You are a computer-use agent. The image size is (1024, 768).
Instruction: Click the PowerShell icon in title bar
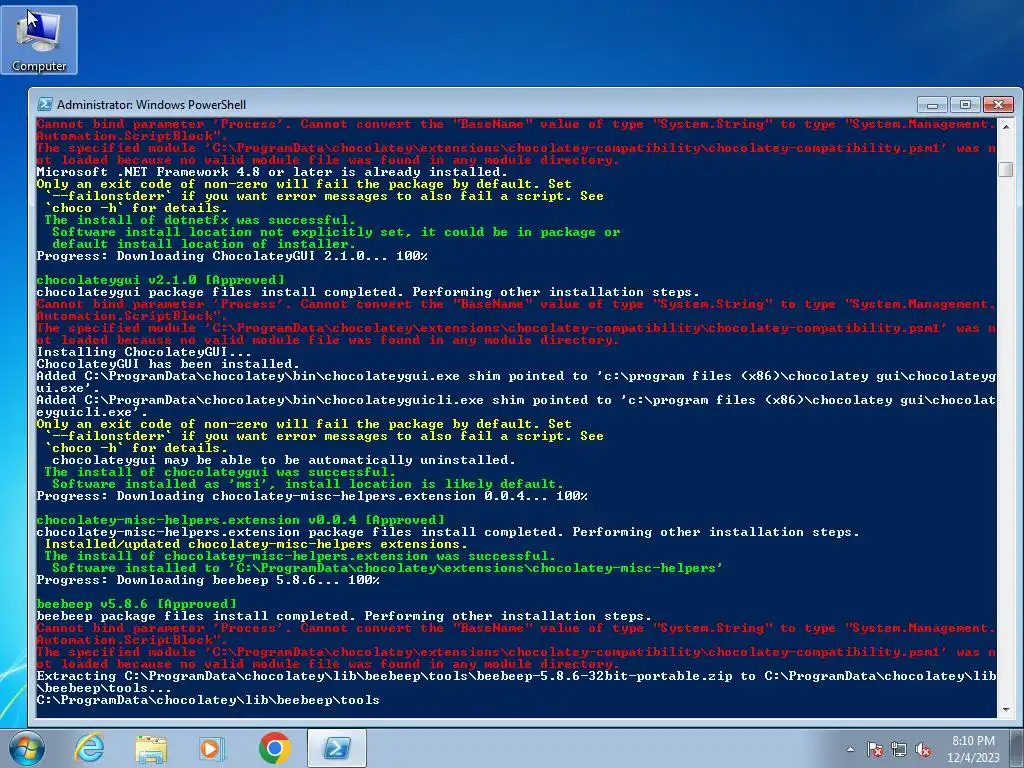[45, 104]
